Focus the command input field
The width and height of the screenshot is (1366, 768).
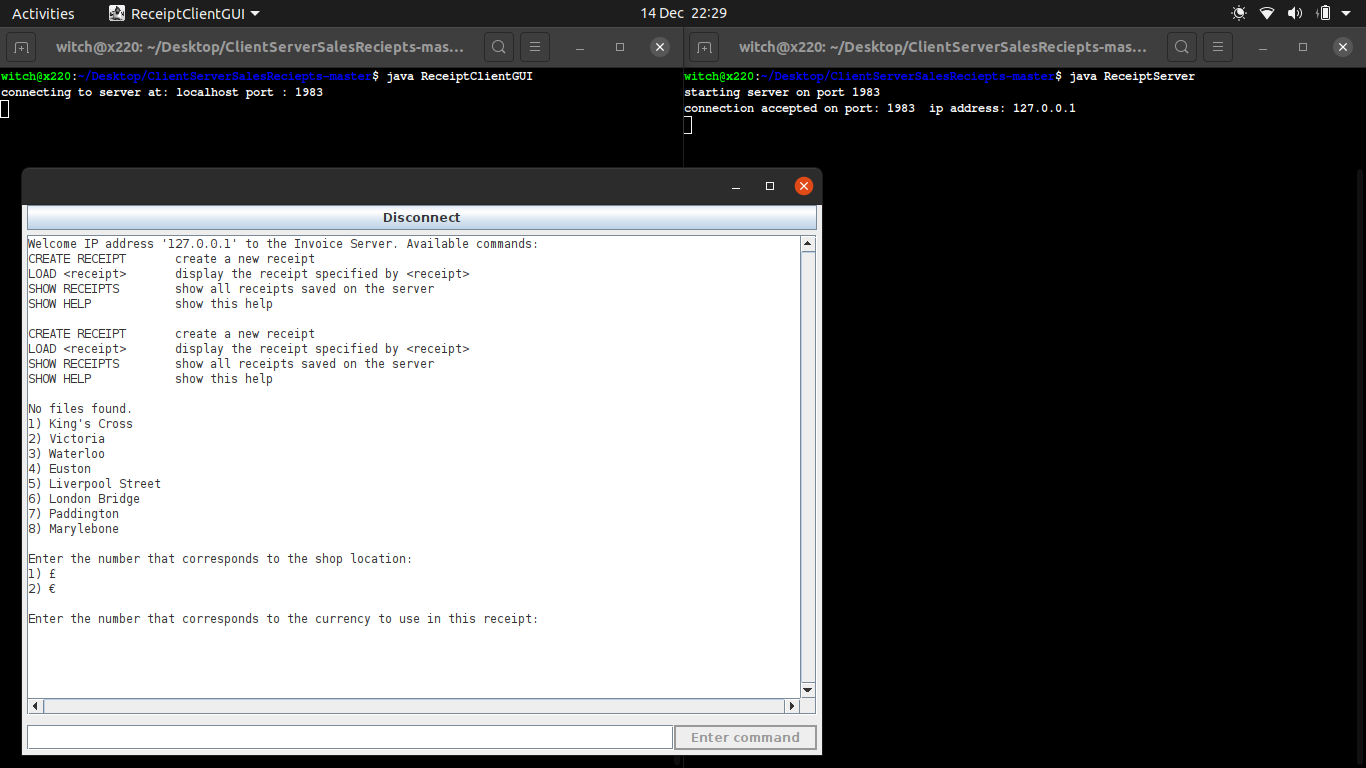tap(350, 737)
